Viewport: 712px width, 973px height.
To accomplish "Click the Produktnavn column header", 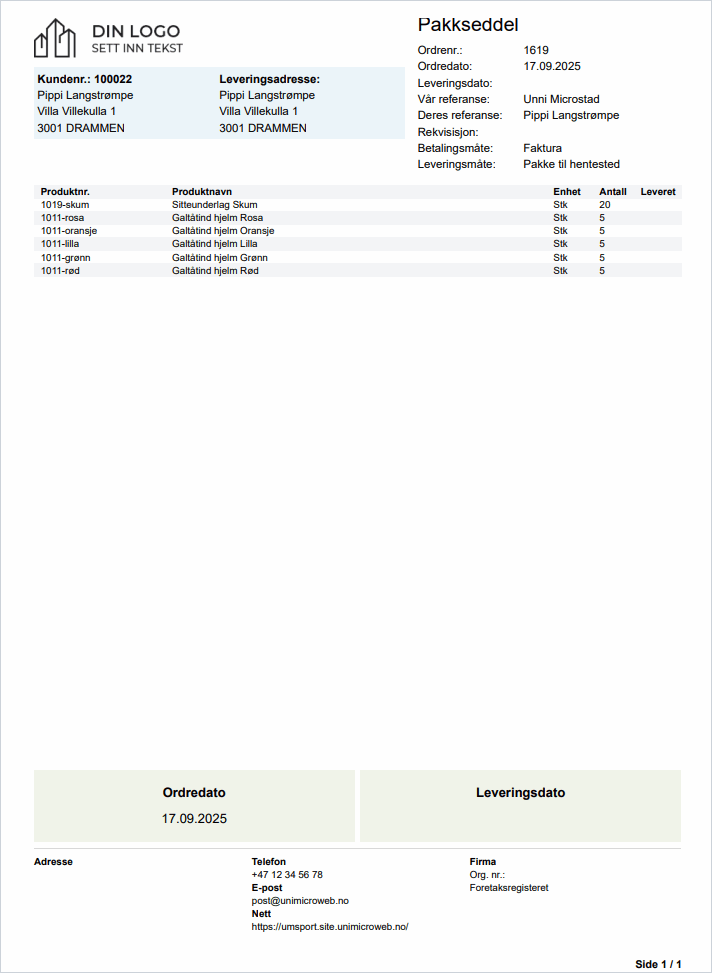I will click(202, 191).
